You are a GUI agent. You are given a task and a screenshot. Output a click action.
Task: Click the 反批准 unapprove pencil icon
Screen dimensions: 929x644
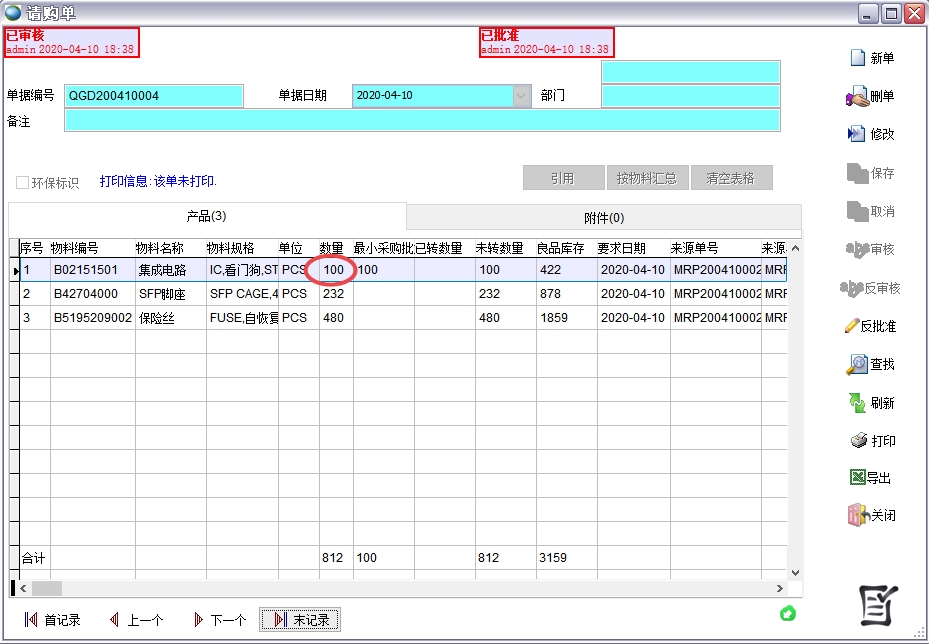point(852,326)
